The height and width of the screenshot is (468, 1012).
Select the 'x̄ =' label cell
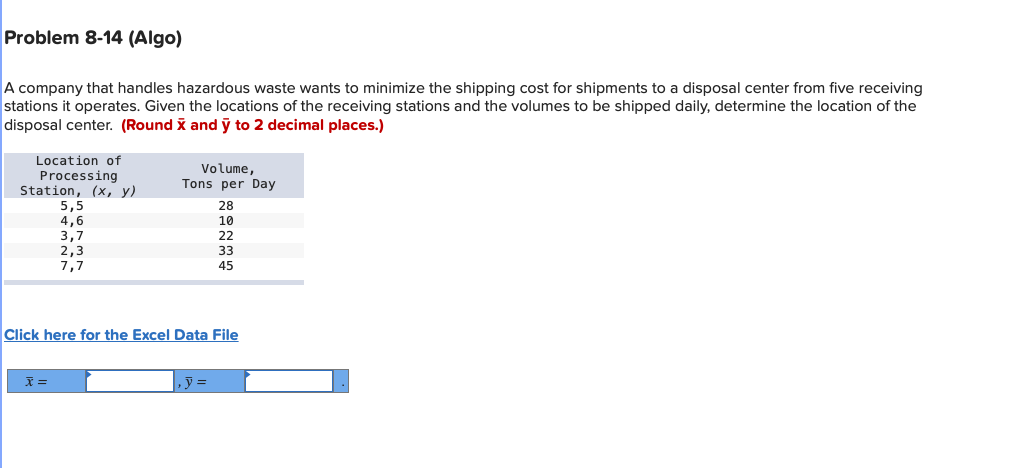click(x=45, y=381)
